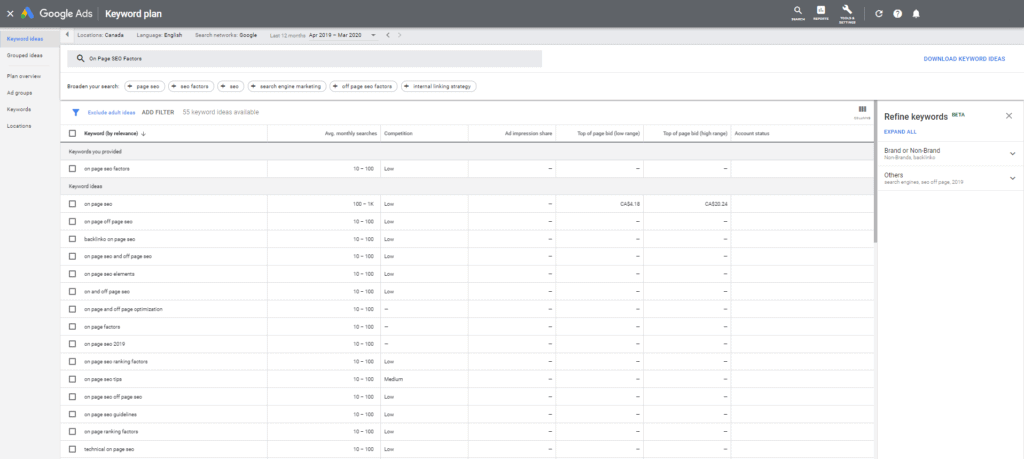
Task: Click the CA$20.24 high bid value
Action: (x=716, y=204)
